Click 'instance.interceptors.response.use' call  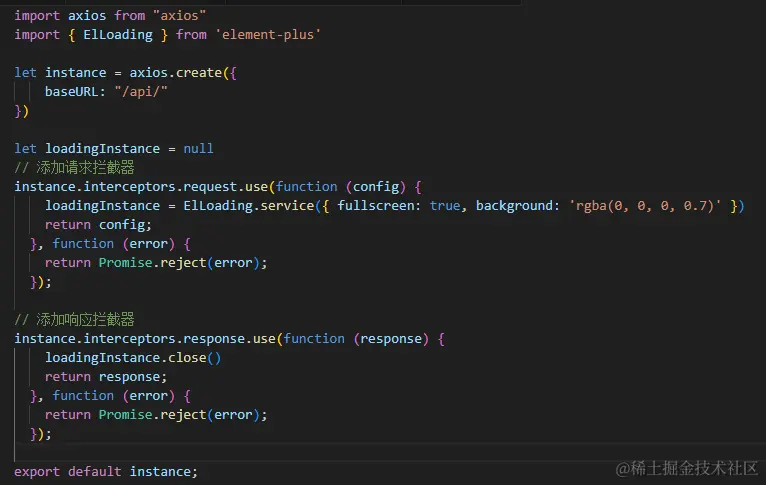145,338
